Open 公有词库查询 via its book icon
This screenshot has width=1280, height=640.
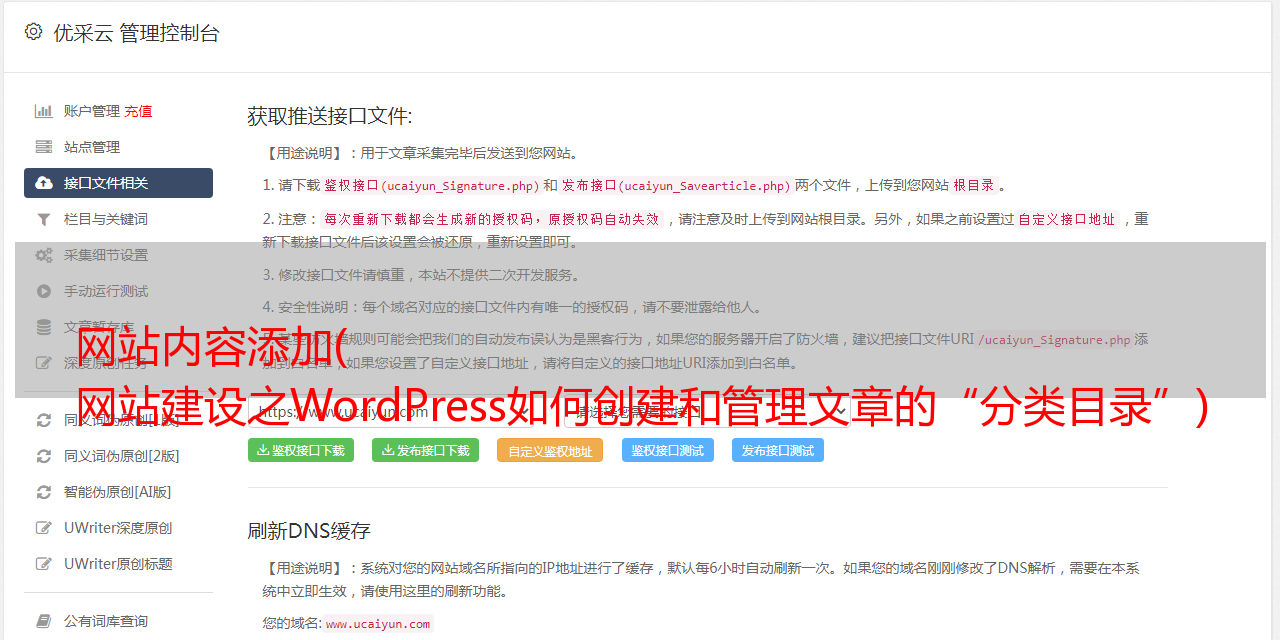[x=44, y=621]
